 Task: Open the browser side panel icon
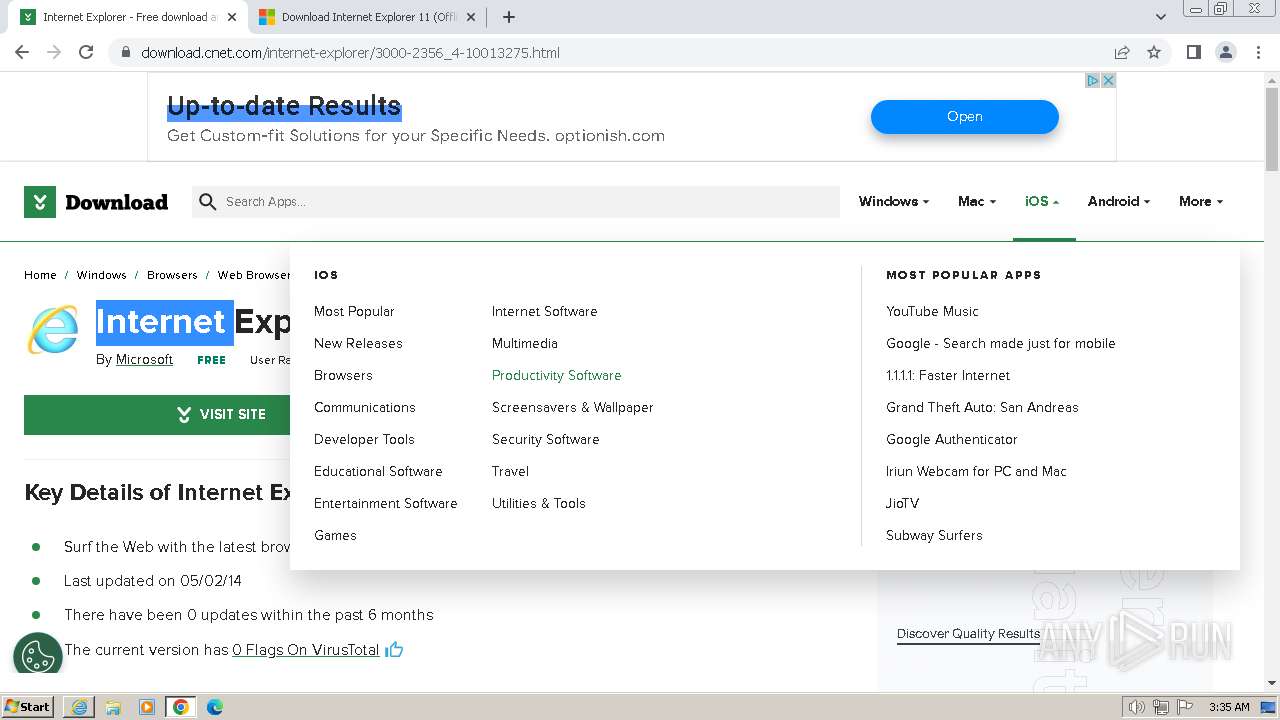1193,52
